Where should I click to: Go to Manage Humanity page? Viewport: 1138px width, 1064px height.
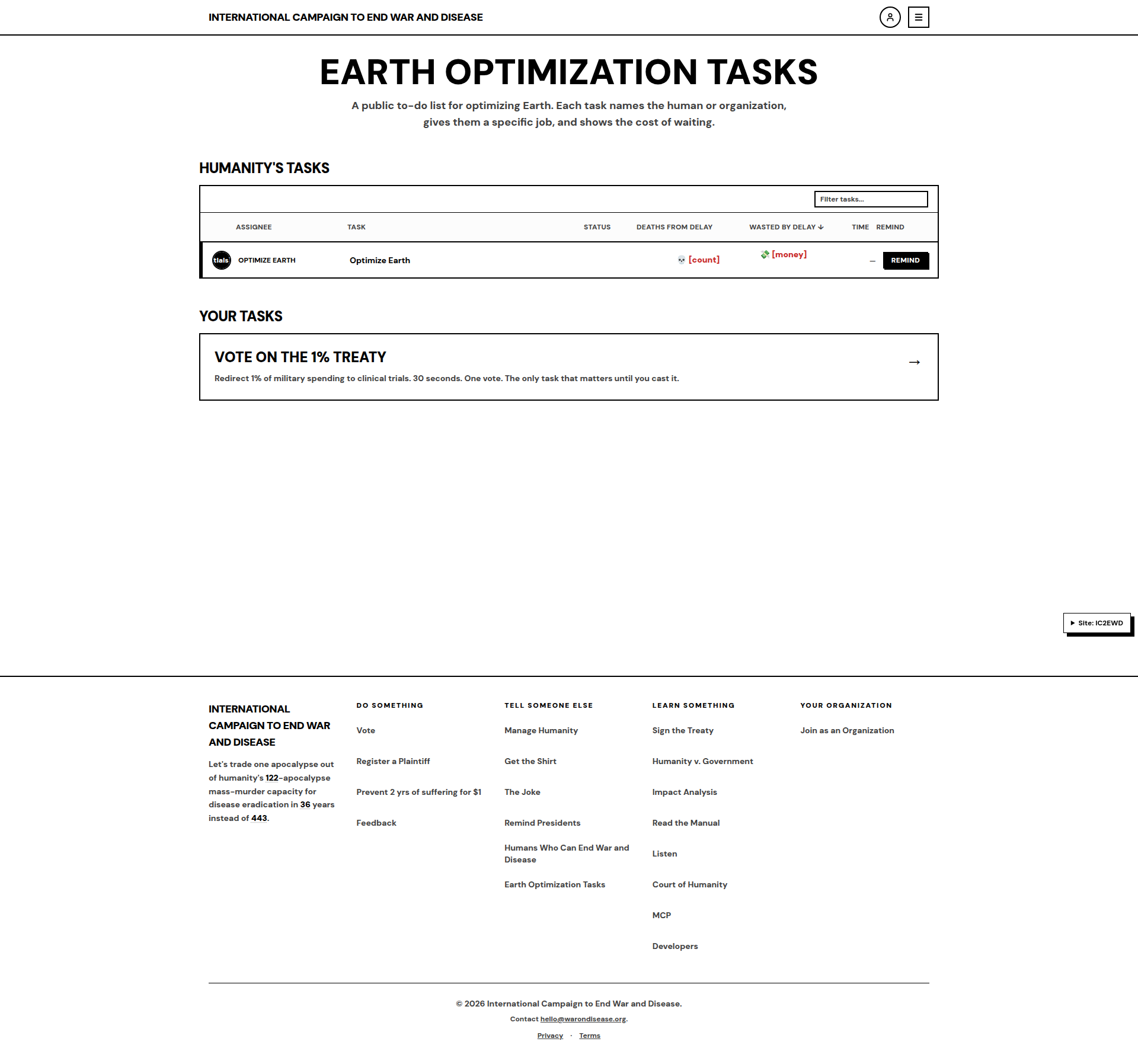click(x=541, y=730)
